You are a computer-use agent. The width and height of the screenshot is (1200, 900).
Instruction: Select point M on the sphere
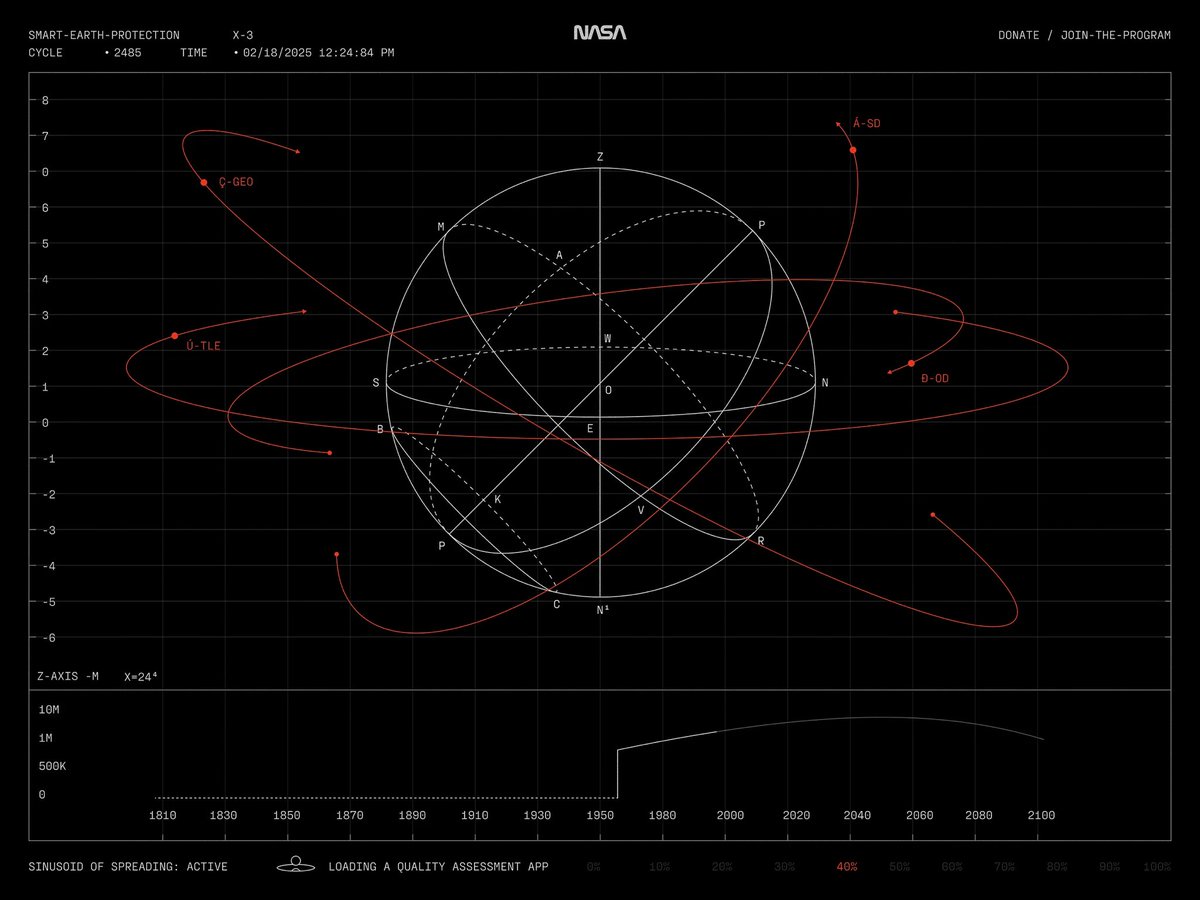click(x=441, y=227)
